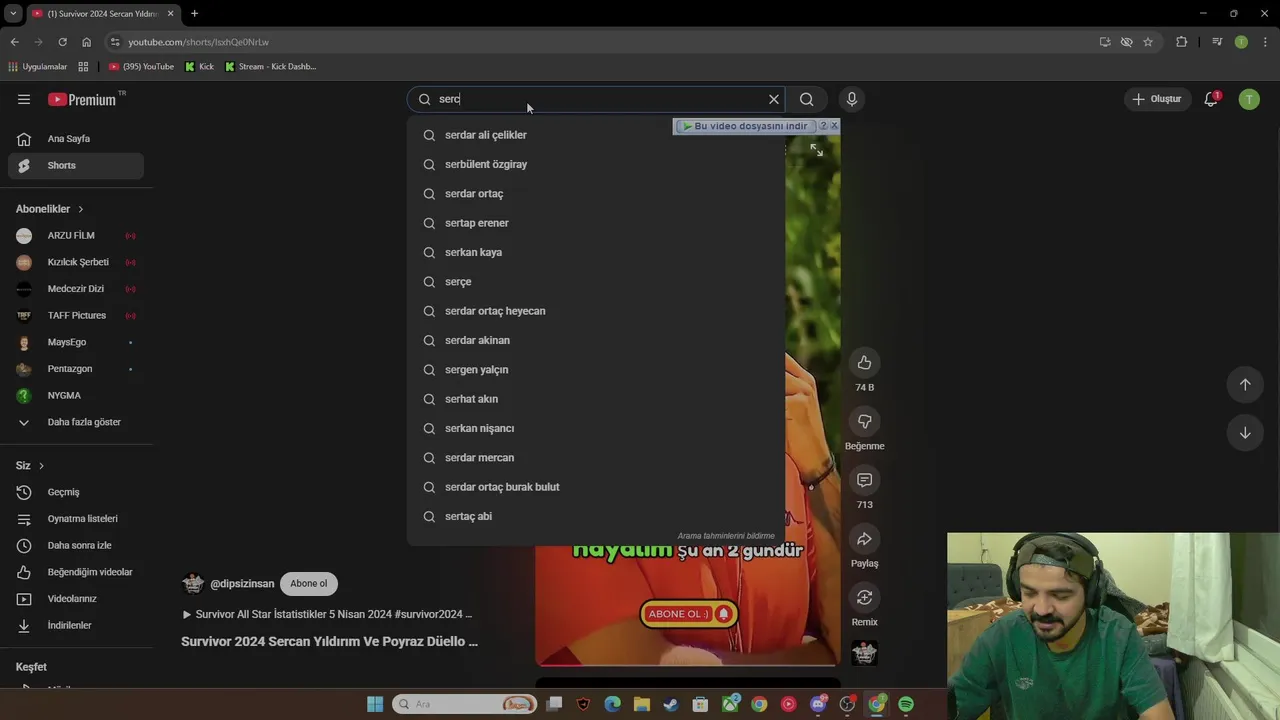1280x720 pixels.
Task: Open MaysEgo subscription
Action: (x=76, y=342)
